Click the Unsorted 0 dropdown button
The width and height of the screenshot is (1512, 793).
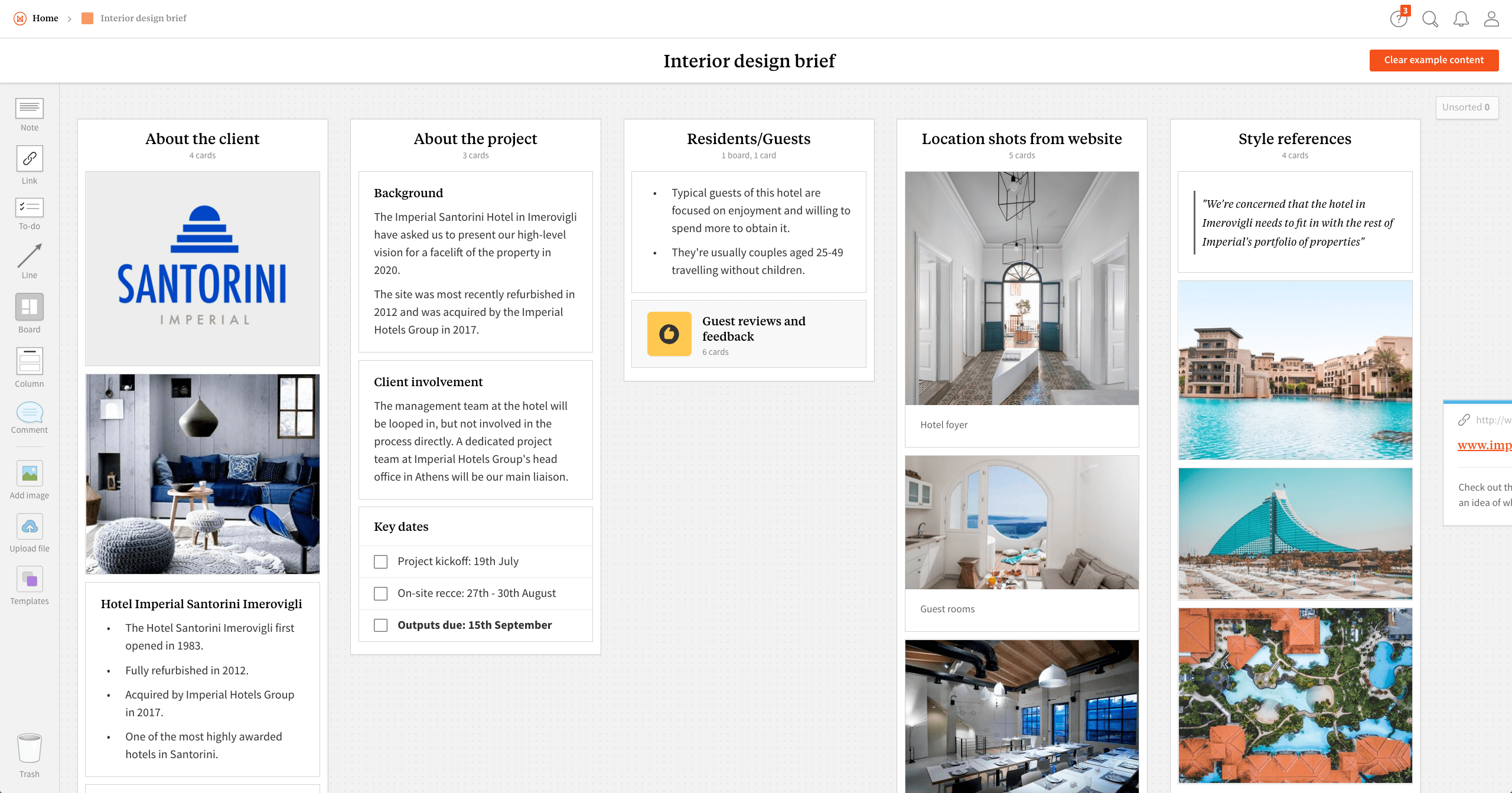click(x=1467, y=107)
